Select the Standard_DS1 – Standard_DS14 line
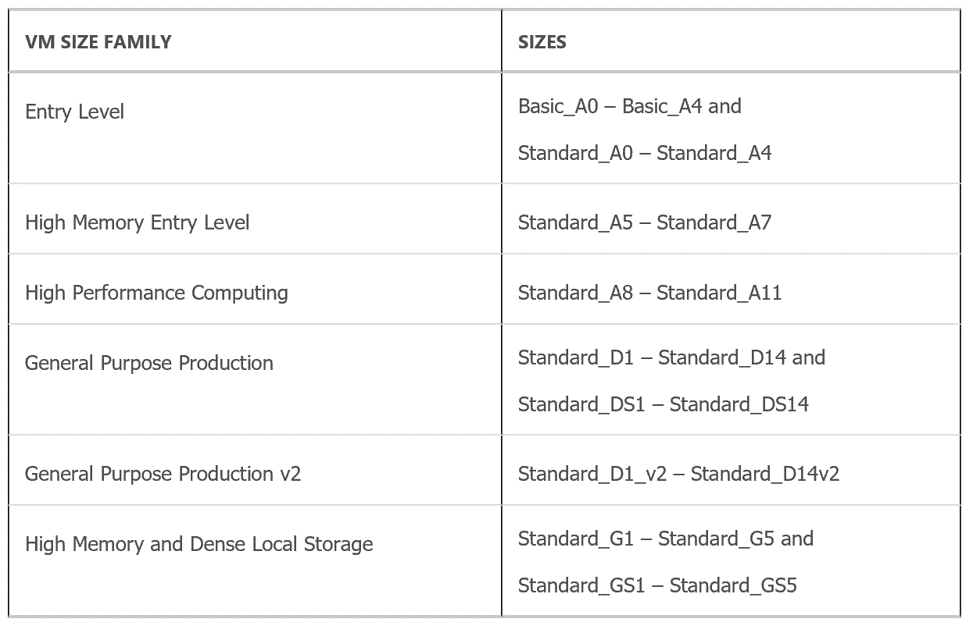973x626 pixels. (663, 405)
